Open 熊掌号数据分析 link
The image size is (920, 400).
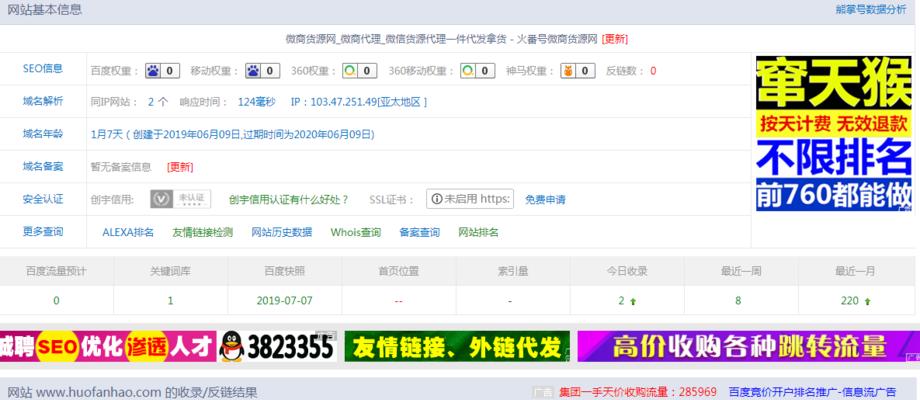pyautogui.click(x=871, y=9)
